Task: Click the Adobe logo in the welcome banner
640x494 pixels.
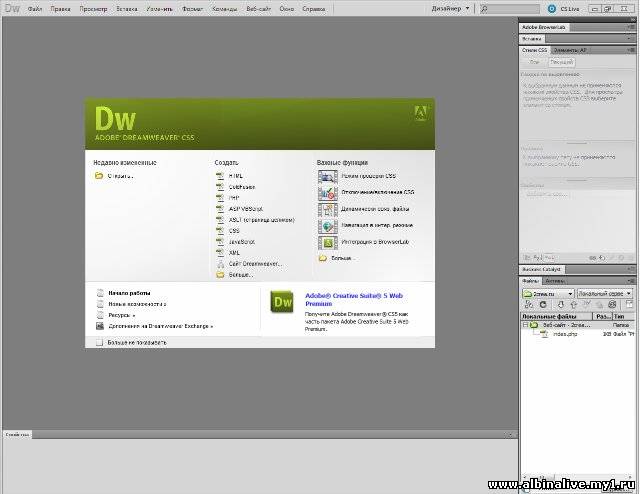Action: (421, 113)
